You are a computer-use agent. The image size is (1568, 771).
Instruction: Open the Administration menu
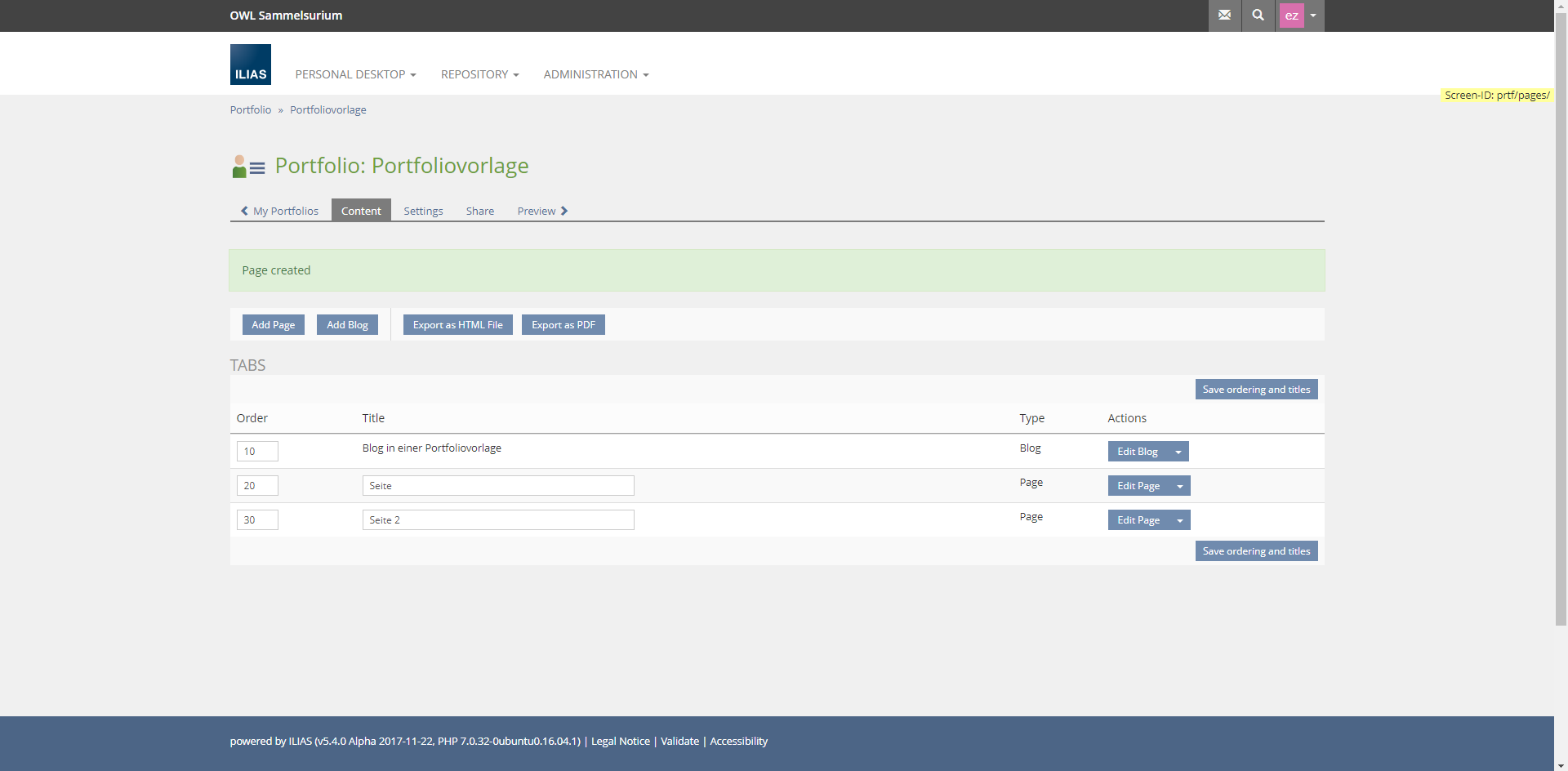tap(595, 74)
